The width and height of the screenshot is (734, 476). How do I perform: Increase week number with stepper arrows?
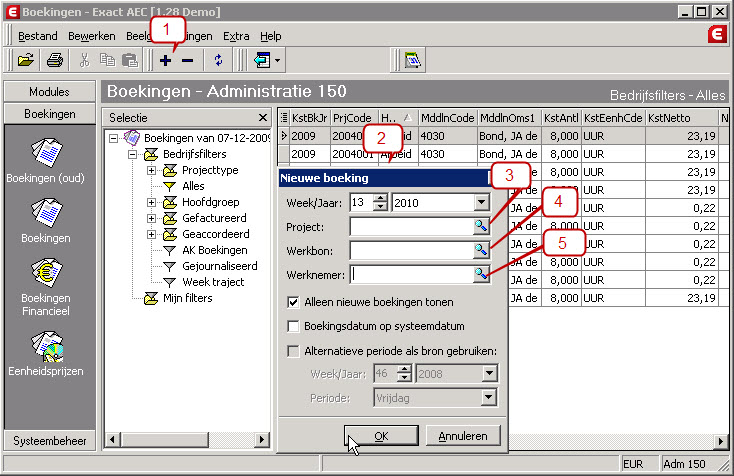[x=381, y=198]
